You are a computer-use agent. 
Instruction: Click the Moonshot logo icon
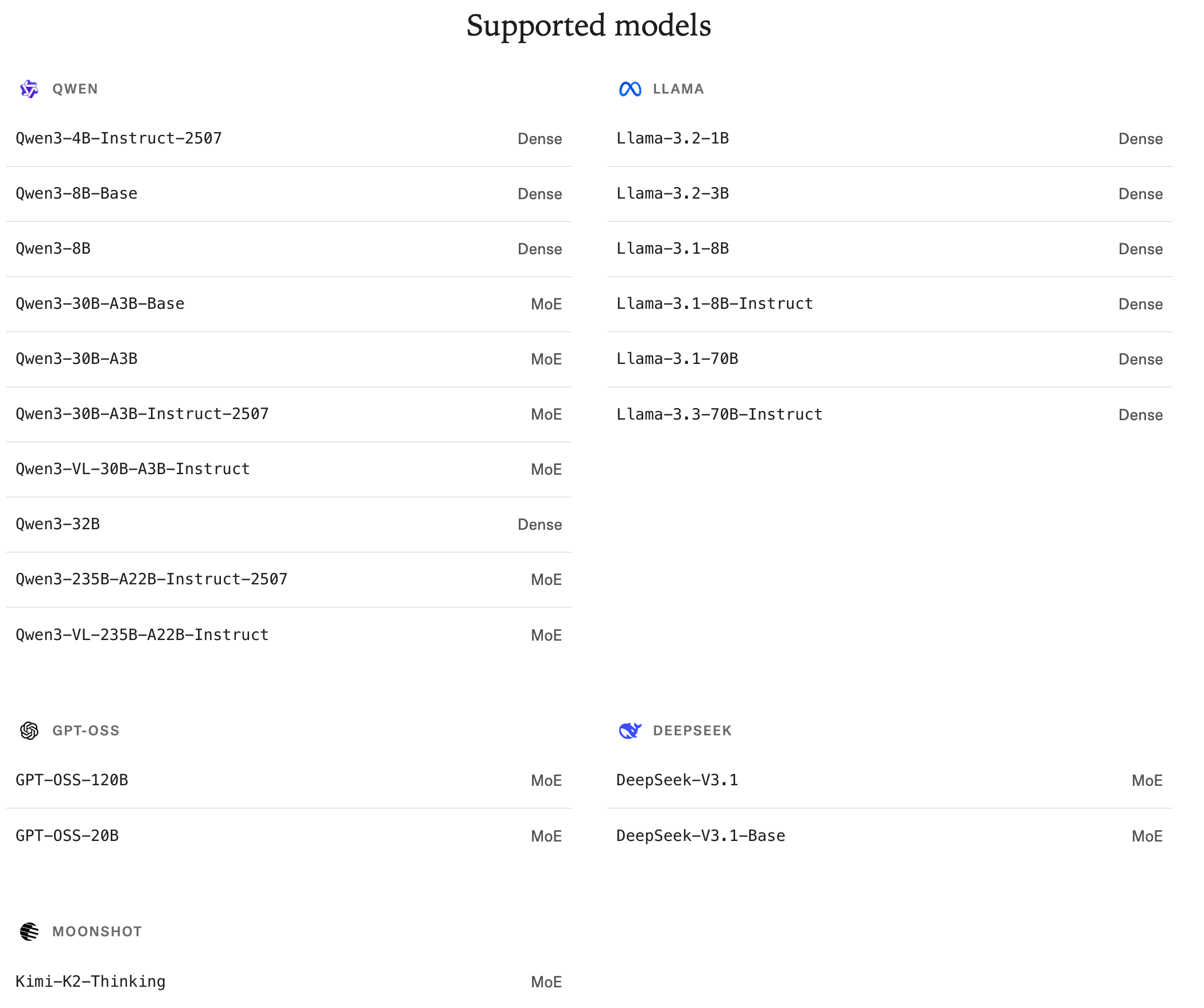coord(29,932)
